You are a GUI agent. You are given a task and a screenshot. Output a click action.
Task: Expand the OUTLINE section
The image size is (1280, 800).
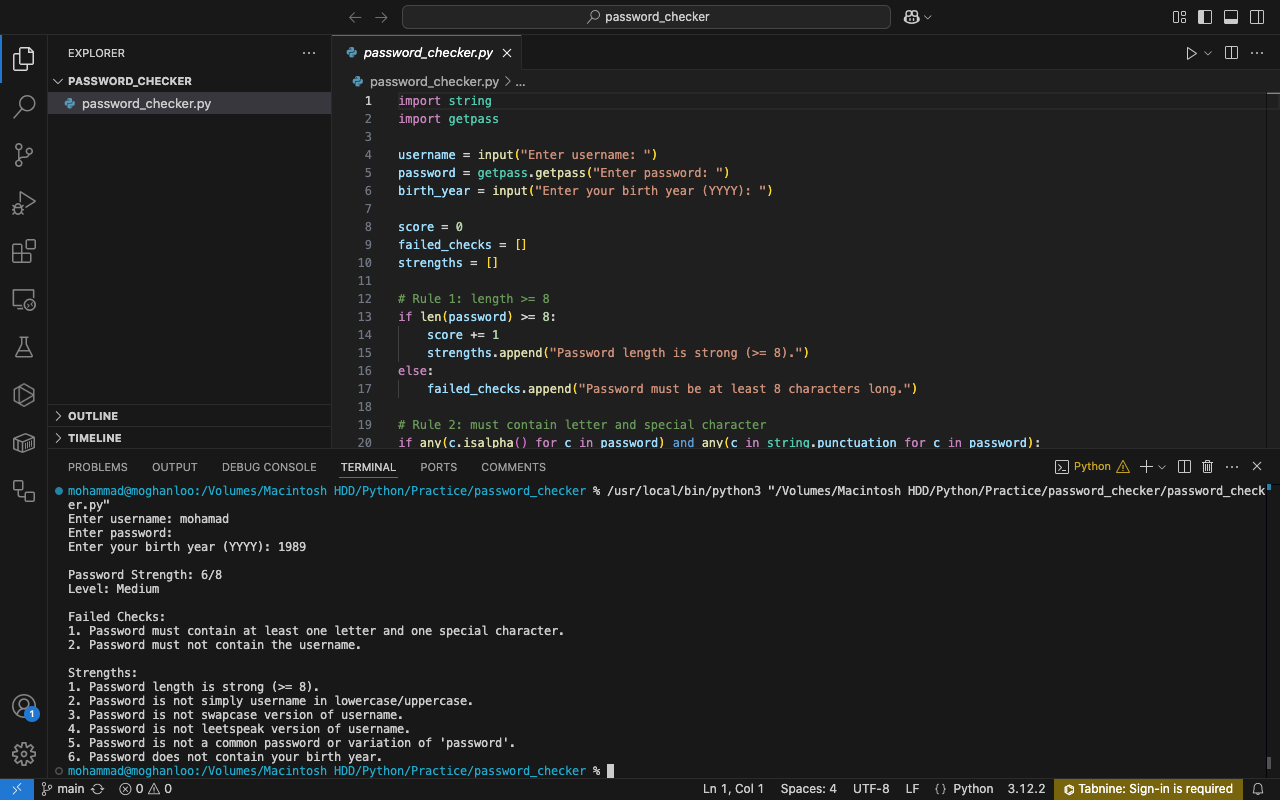(93, 416)
